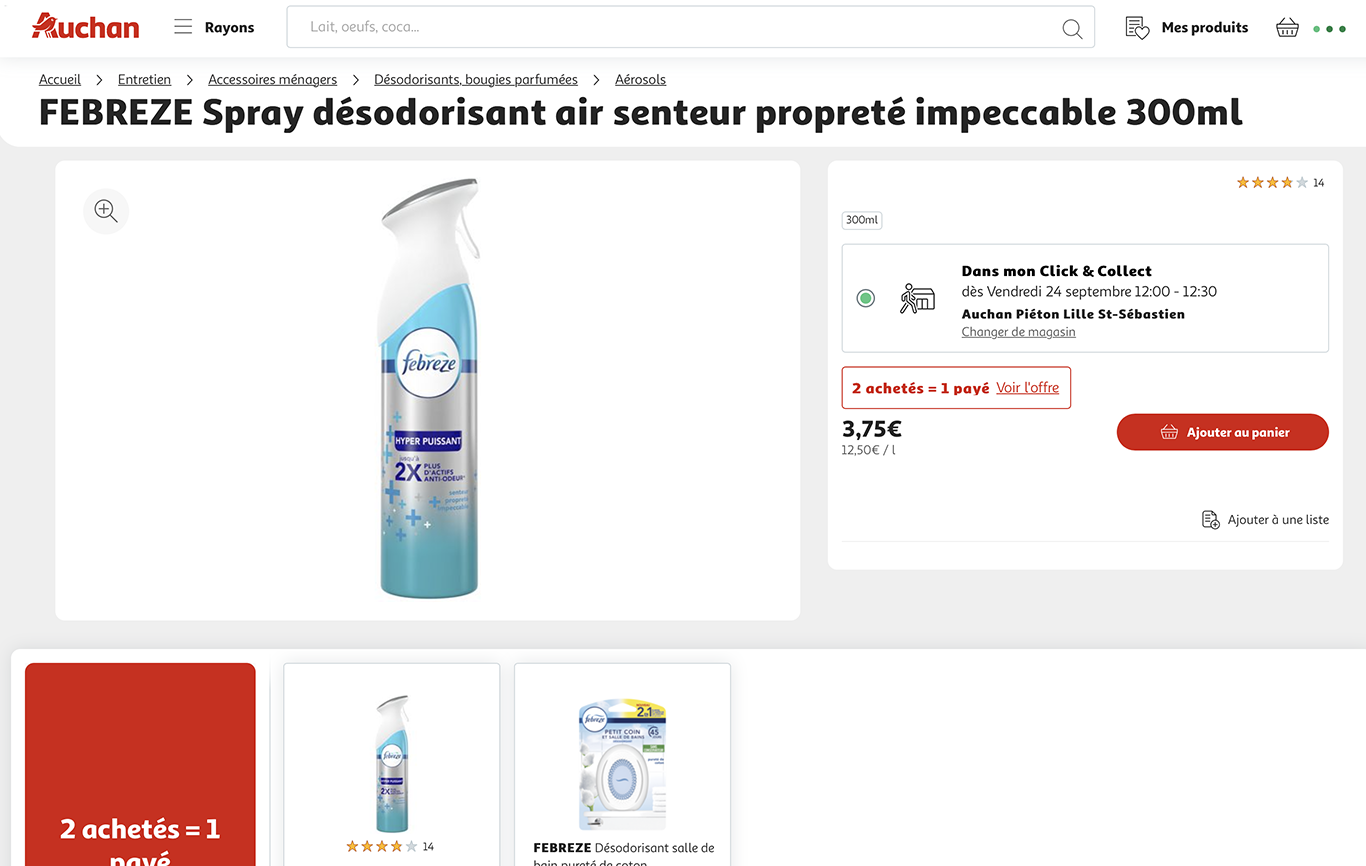Open Febreze salle de bain product thumbnail

pos(622,765)
